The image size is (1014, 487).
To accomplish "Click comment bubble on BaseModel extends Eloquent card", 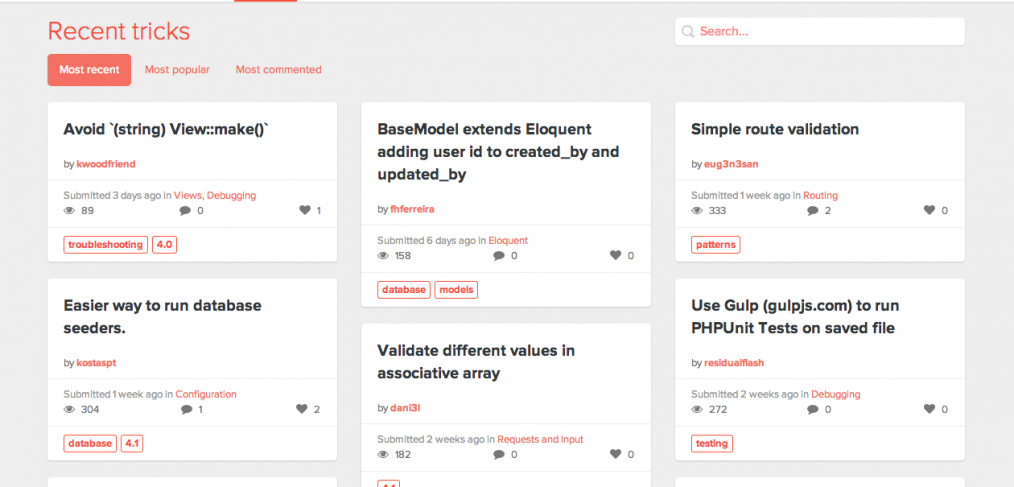I will tap(499, 255).
